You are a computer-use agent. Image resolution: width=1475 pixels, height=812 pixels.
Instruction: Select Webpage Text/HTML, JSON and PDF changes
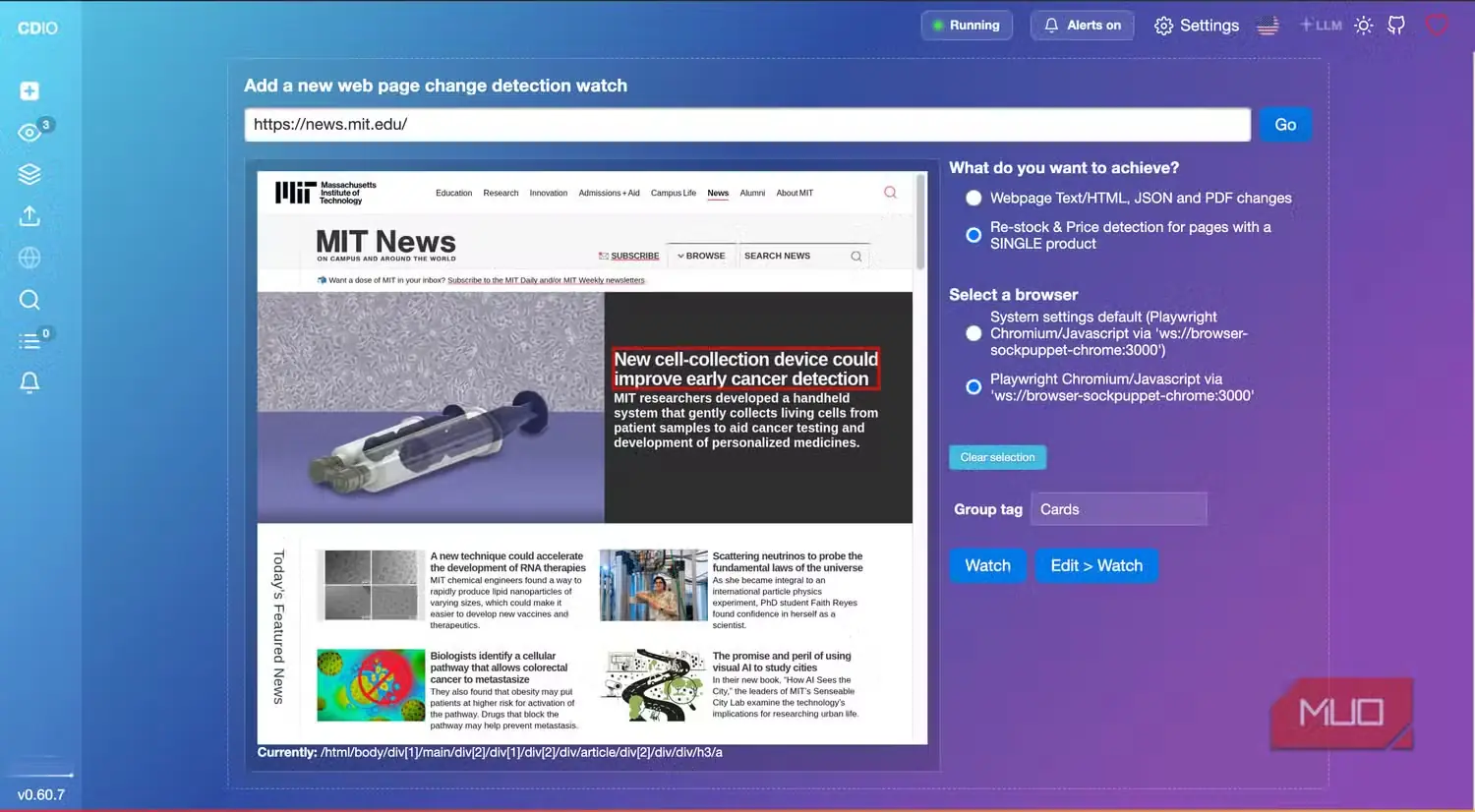coord(973,198)
